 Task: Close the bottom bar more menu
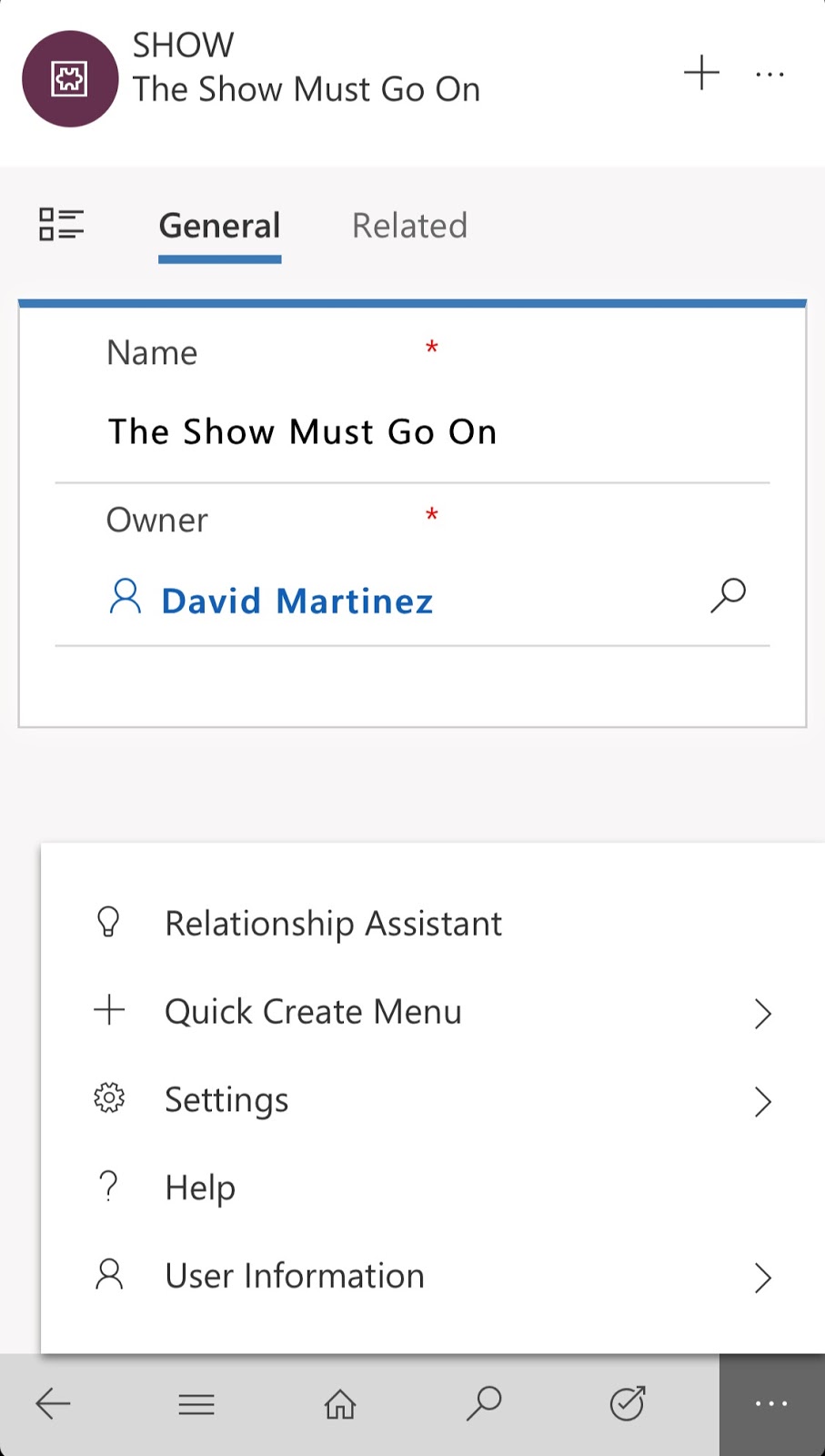pyautogui.click(x=771, y=1404)
